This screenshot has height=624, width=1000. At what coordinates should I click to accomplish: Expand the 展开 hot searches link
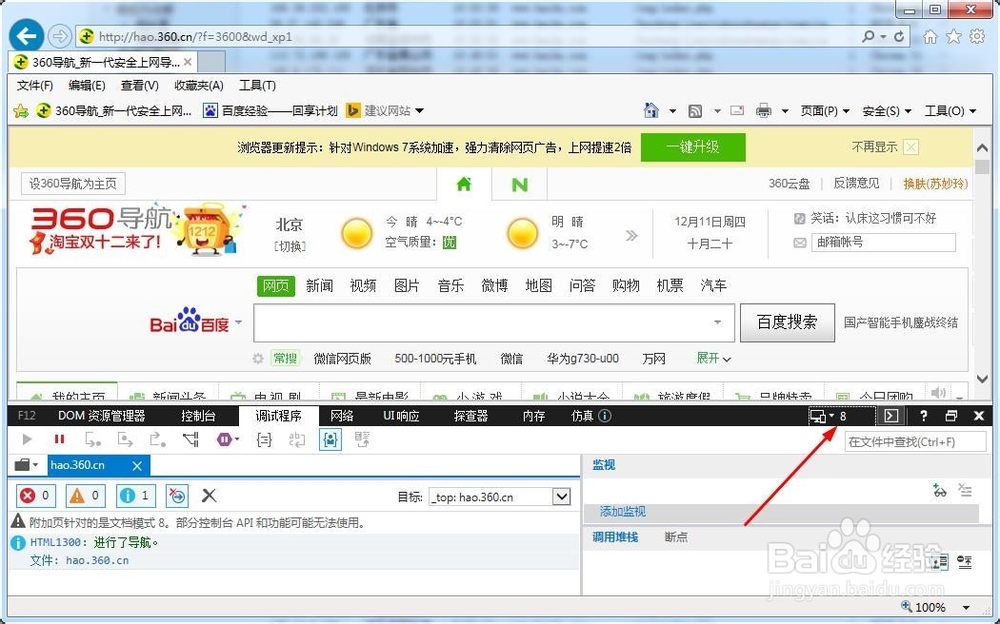coord(713,359)
